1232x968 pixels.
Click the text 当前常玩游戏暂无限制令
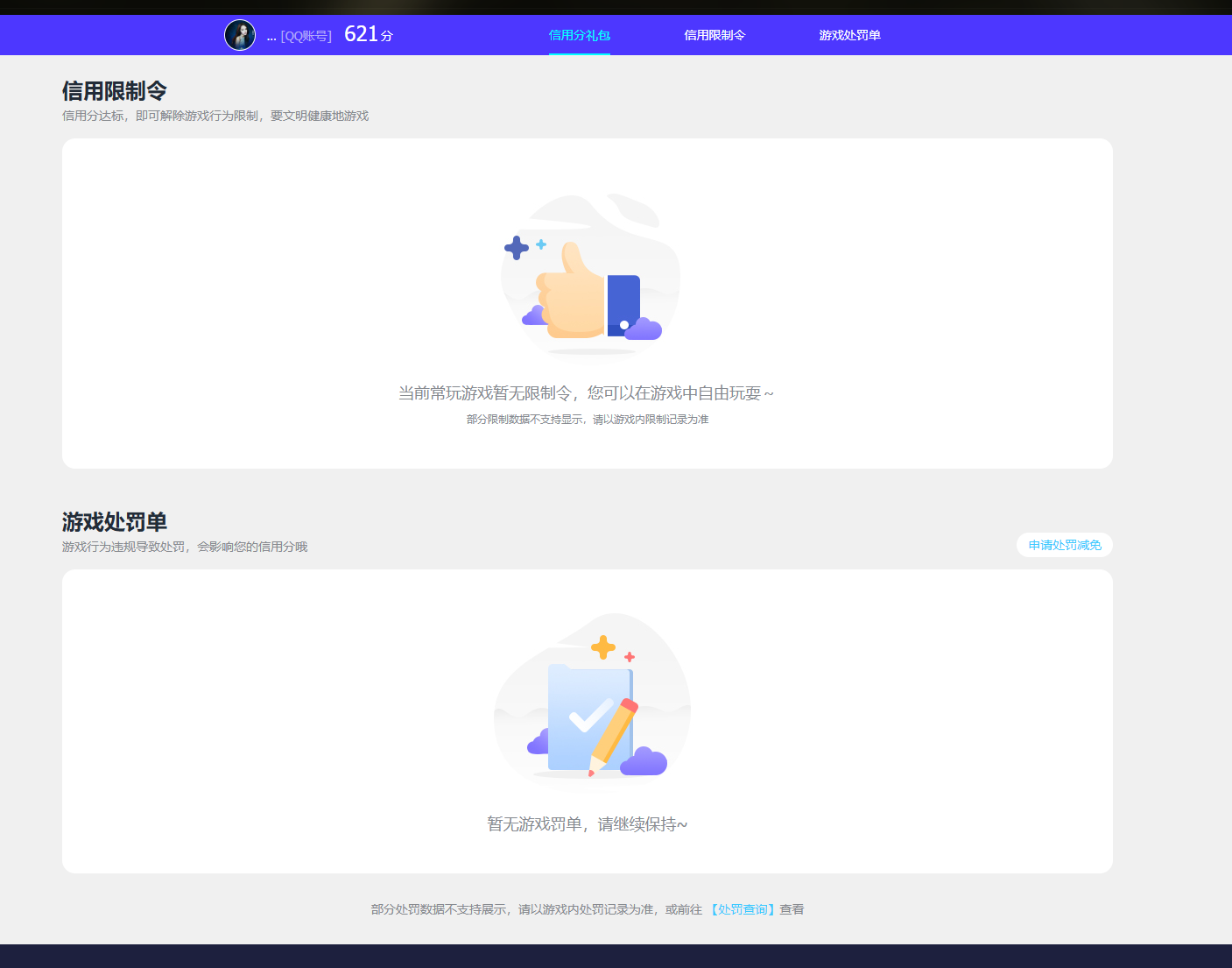[485, 393]
